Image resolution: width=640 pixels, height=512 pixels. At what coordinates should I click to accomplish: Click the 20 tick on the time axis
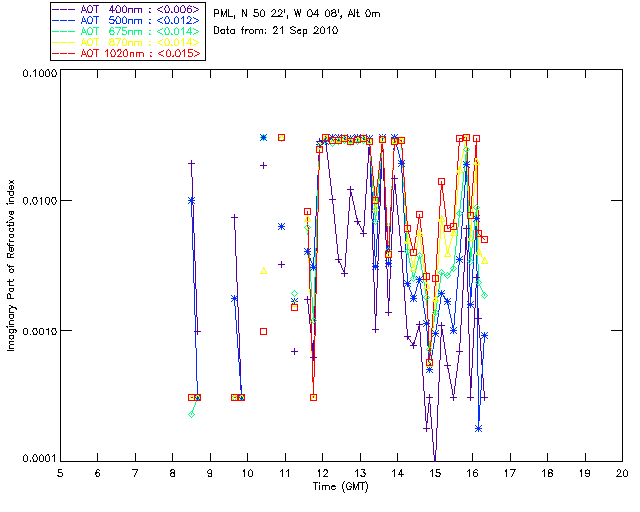pyautogui.click(x=622, y=473)
